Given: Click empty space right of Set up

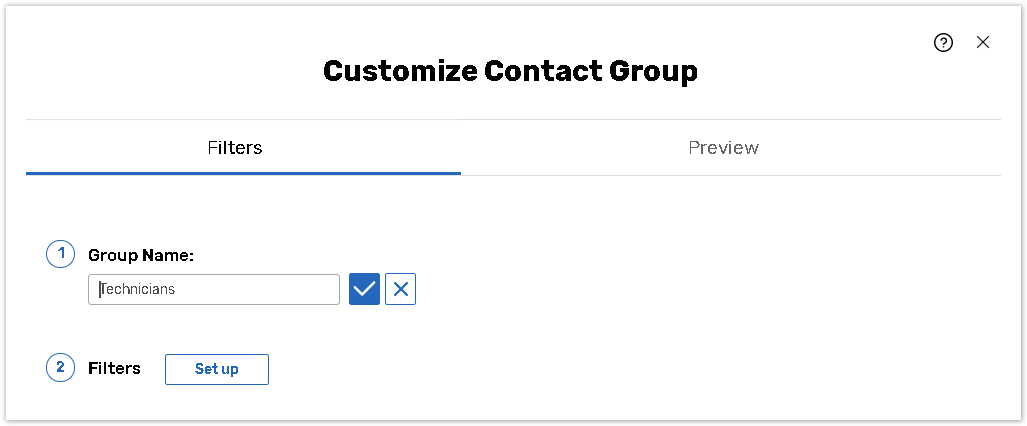Looking at the screenshot, I should [600, 369].
